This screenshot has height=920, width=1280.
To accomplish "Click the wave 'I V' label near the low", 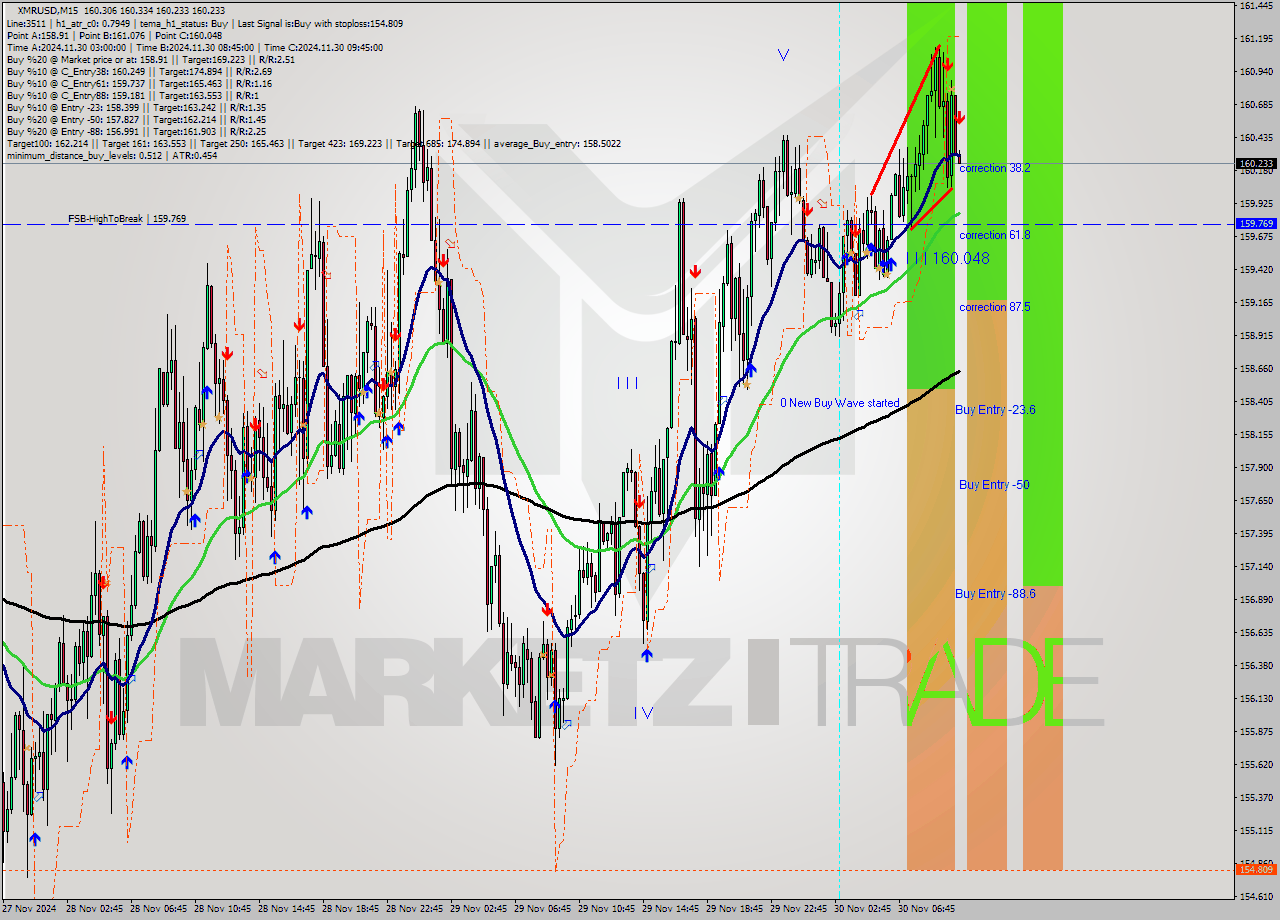I will (x=643, y=713).
